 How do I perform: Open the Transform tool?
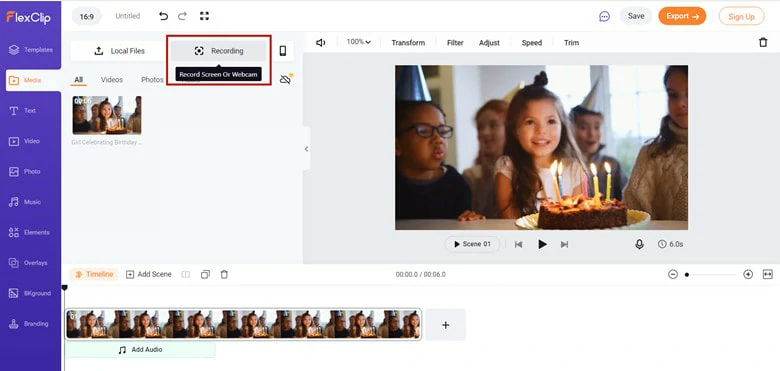(x=408, y=43)
